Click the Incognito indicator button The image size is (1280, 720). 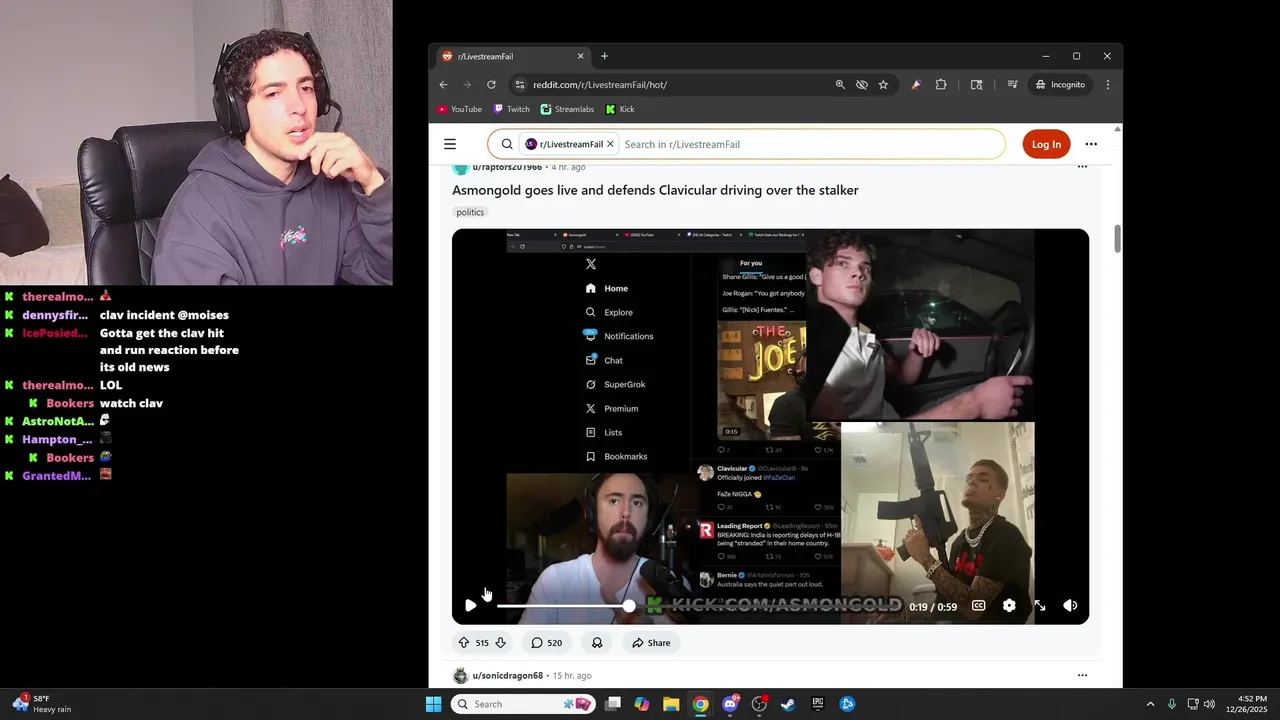1061,85
